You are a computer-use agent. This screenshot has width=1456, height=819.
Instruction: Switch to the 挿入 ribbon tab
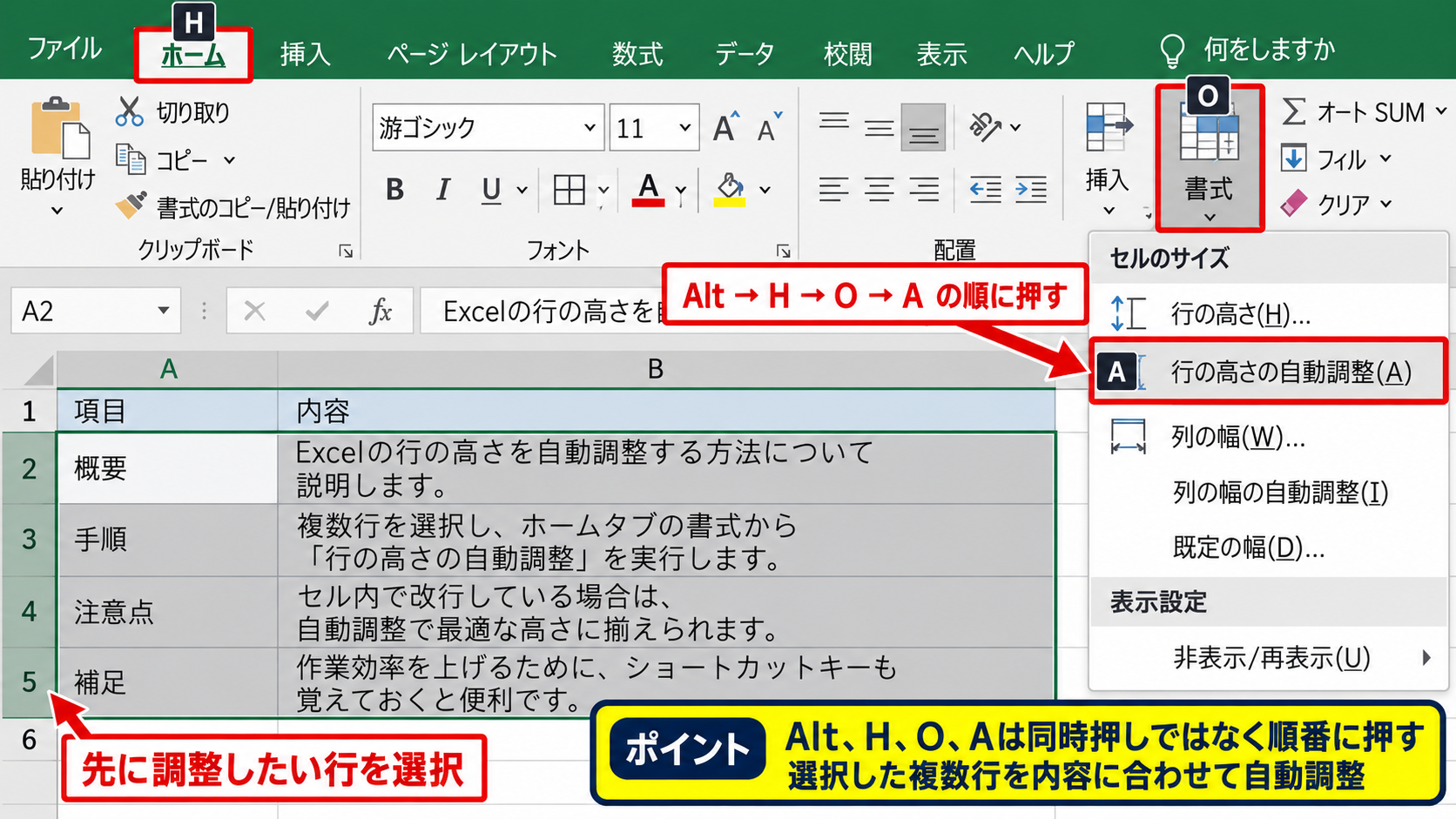pos(305,54)
